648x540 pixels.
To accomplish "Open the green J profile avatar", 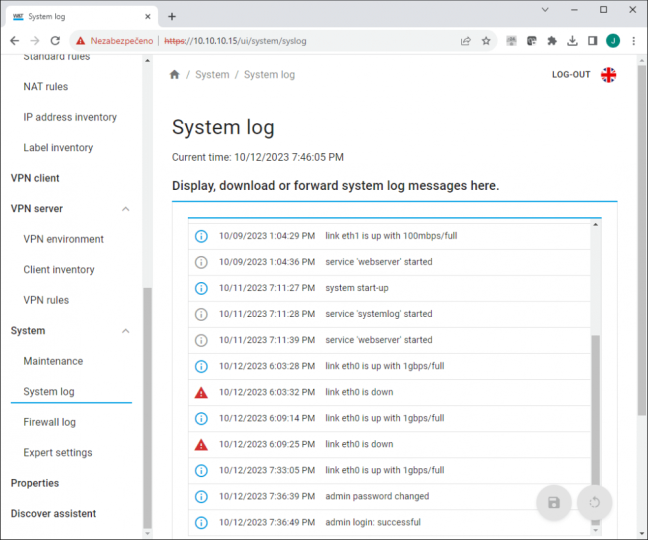I will [x=613, y=40].
